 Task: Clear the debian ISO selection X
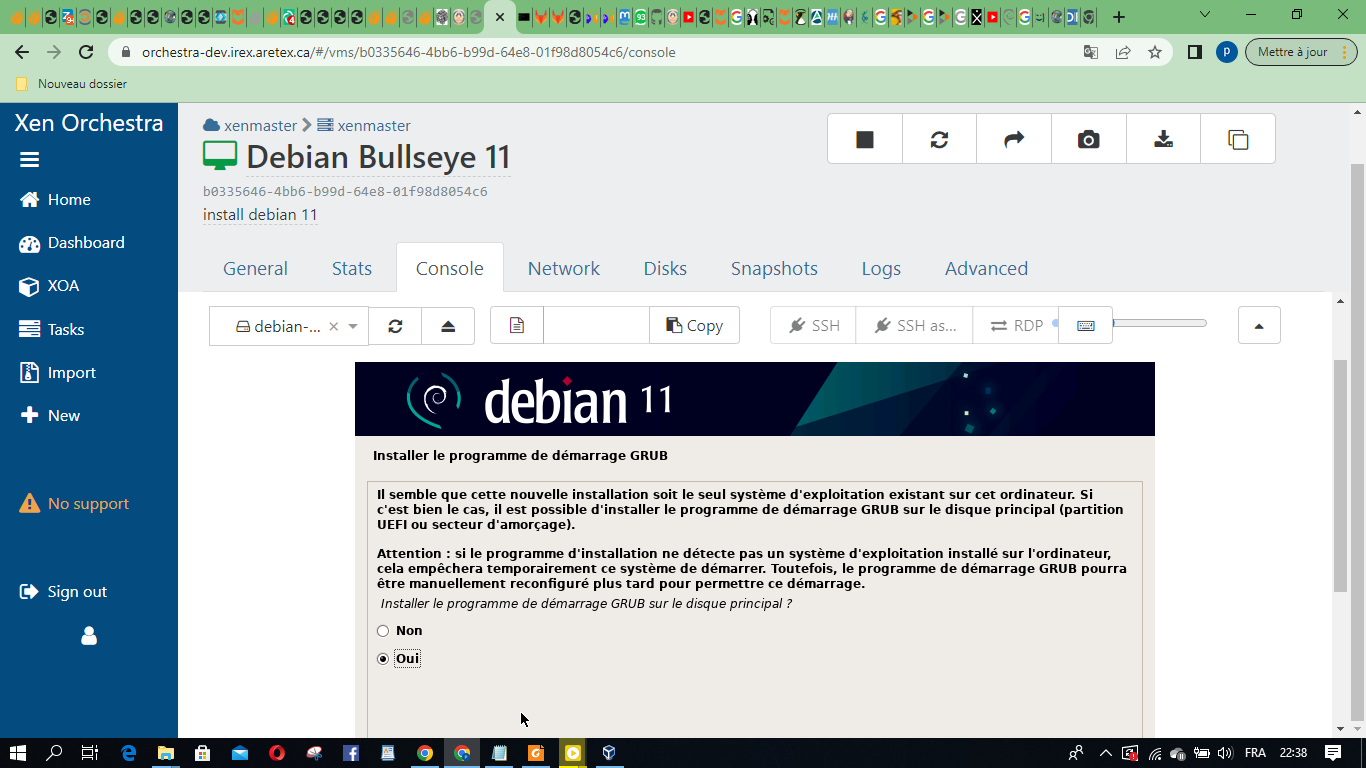[x=334, y=326]
